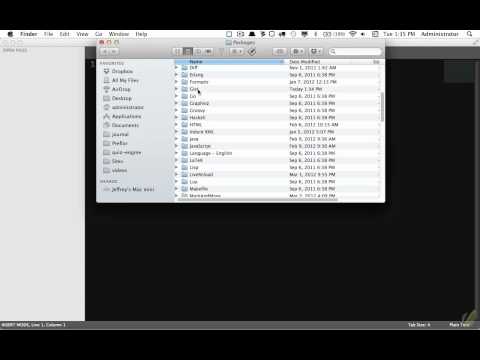Expand the Graphviz folder disclosure triangle
Image resolution: width=480 pixels, height=360 pixels.
click(x=176, y=103)
